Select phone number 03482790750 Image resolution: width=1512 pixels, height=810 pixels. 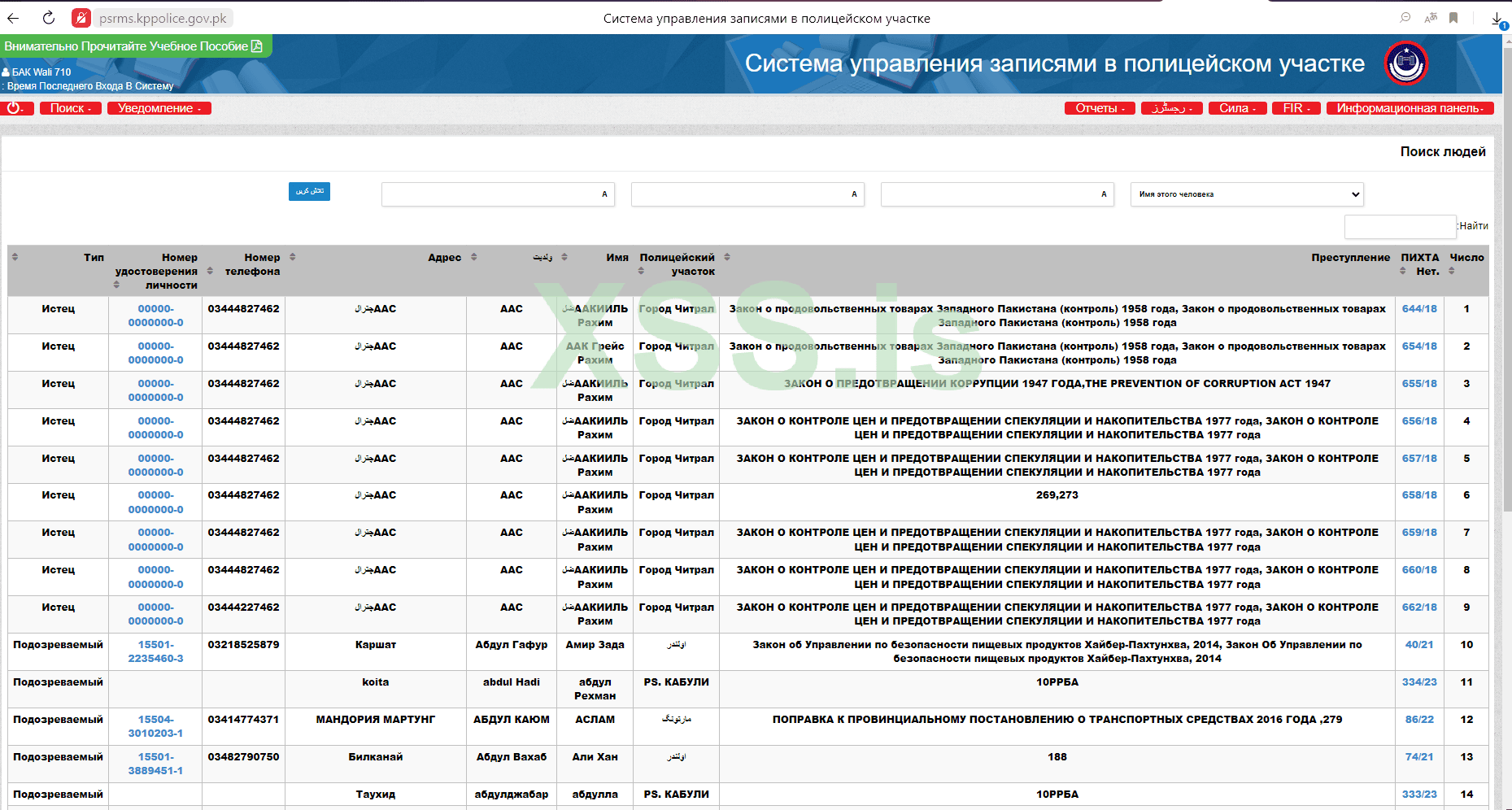[x=243, y=757]
